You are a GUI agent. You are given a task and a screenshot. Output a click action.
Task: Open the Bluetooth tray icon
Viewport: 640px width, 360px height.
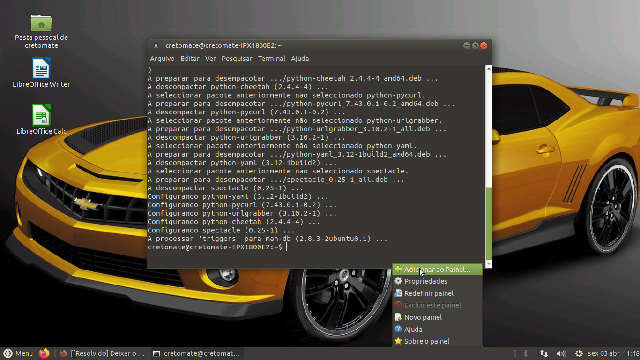526,353
